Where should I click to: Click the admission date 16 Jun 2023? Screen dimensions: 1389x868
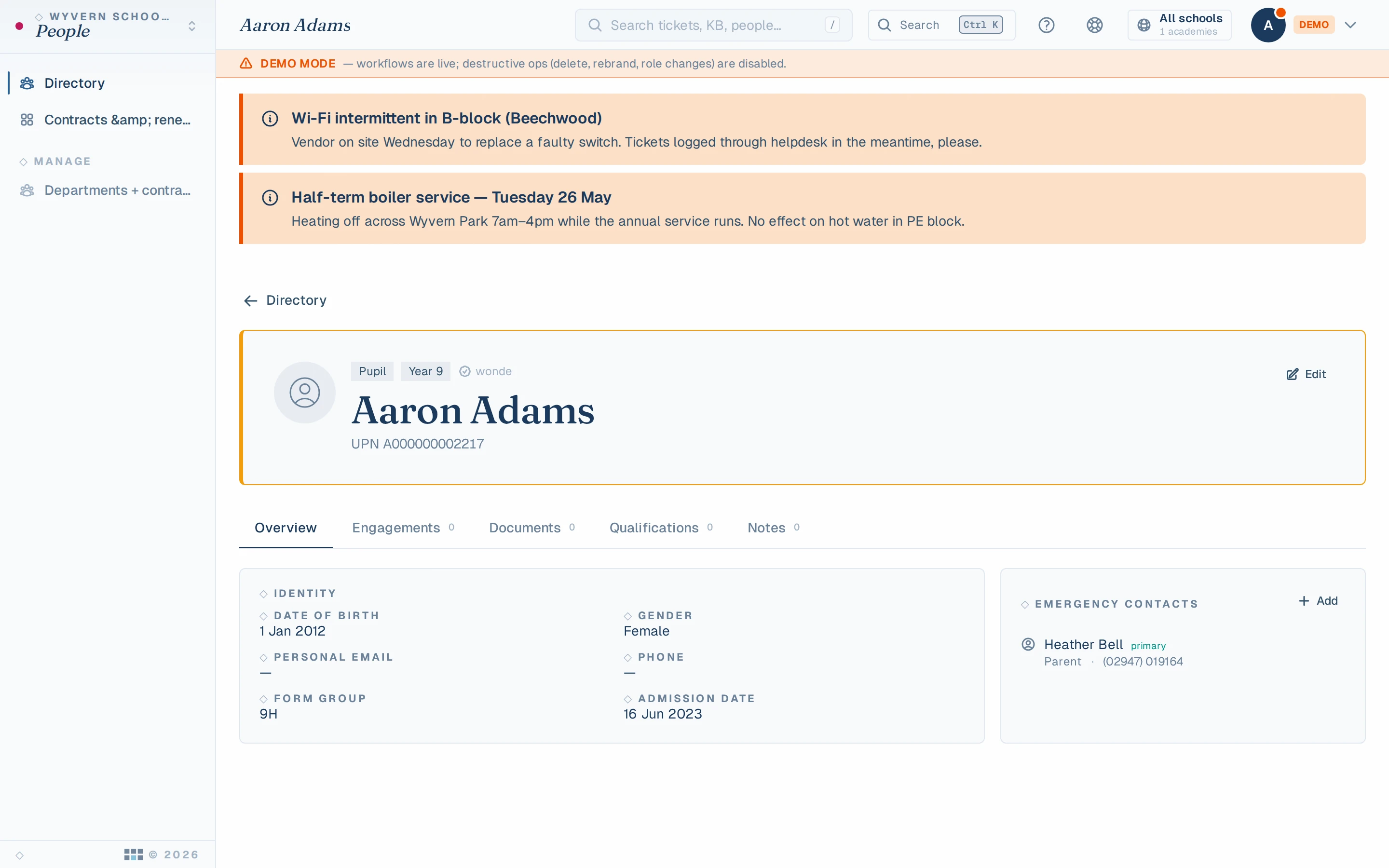[x=662, y=714]
